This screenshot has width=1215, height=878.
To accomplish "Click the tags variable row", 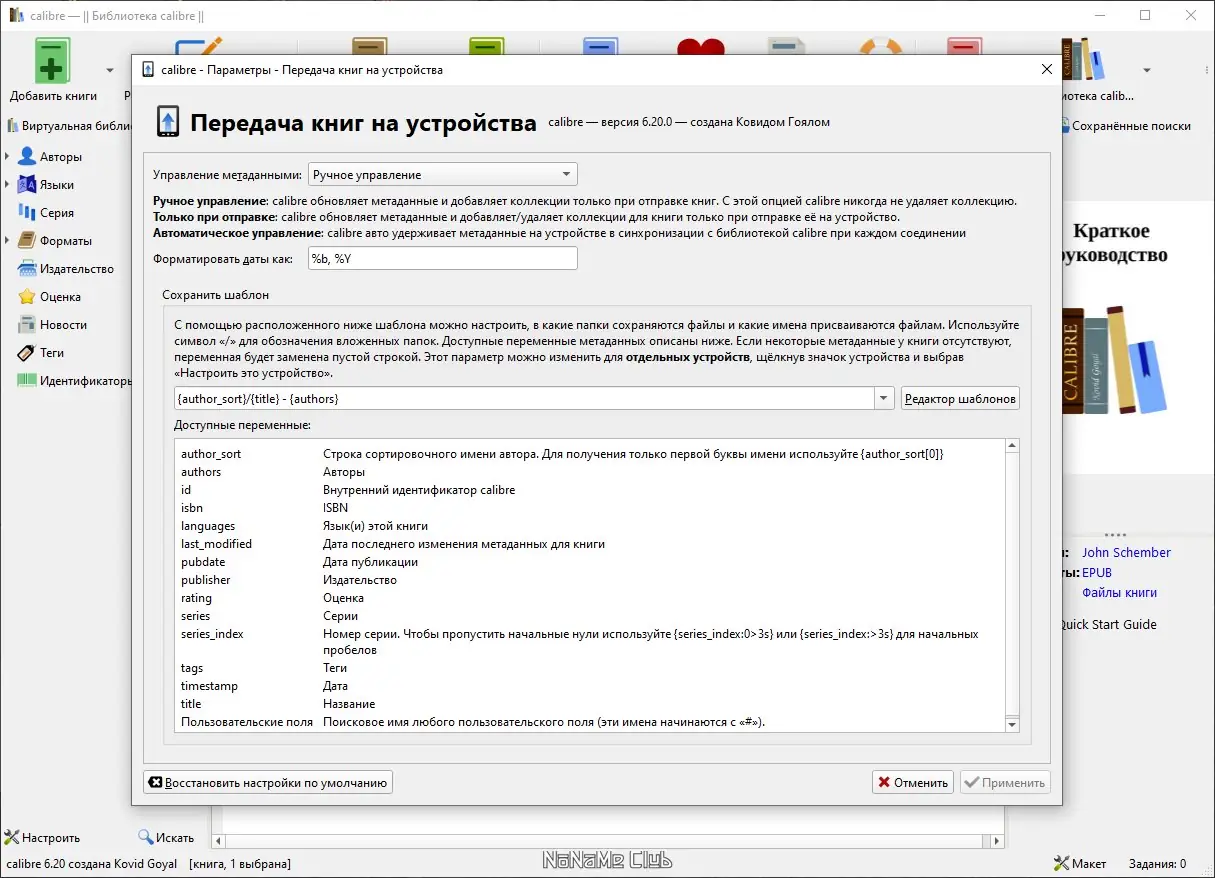I will pos(590,668).
